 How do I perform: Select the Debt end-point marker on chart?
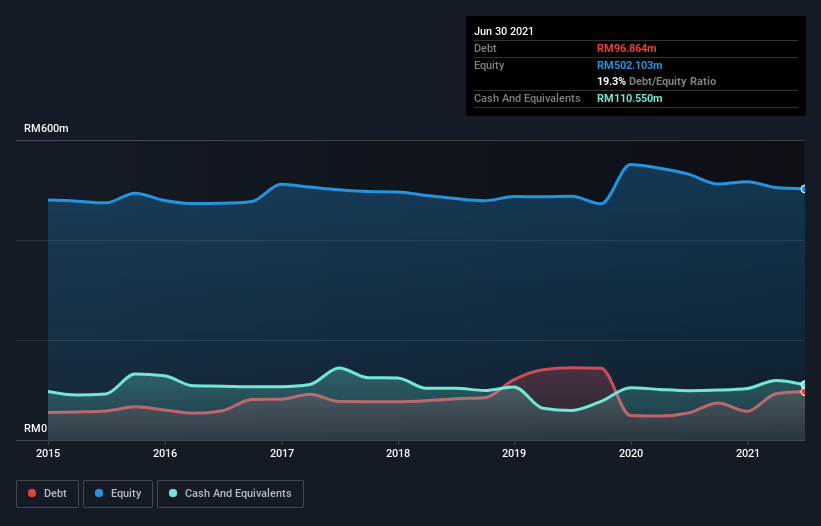click(804, 391)
